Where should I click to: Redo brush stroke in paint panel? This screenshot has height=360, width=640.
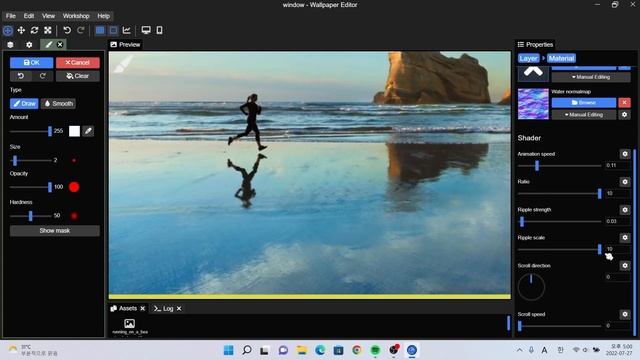click(42, 76)
